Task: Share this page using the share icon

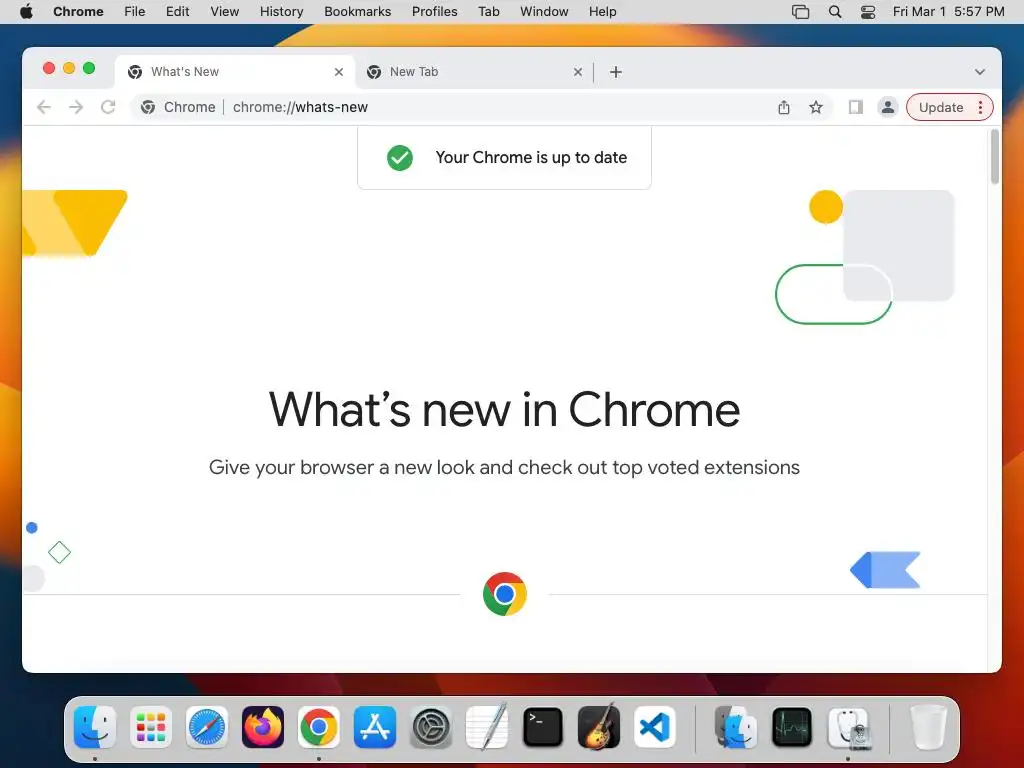Action: coord(784,107)
